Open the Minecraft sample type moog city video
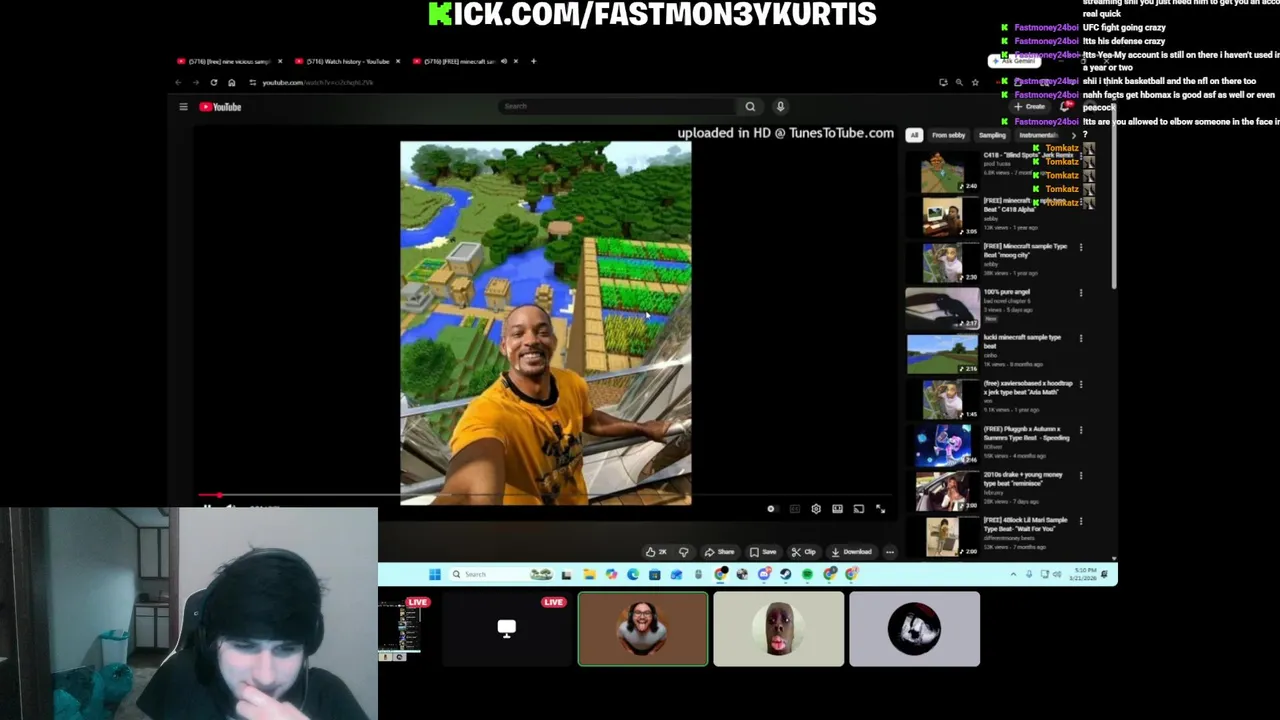Image resolution: width=1280 pixels, height=720 pixels. point(942,262)
